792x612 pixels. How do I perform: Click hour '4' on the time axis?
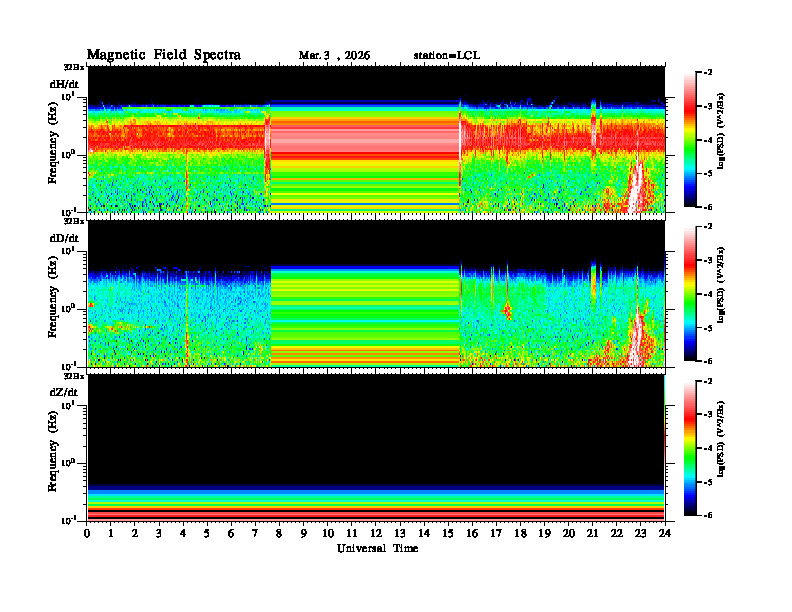coord(183,534)
